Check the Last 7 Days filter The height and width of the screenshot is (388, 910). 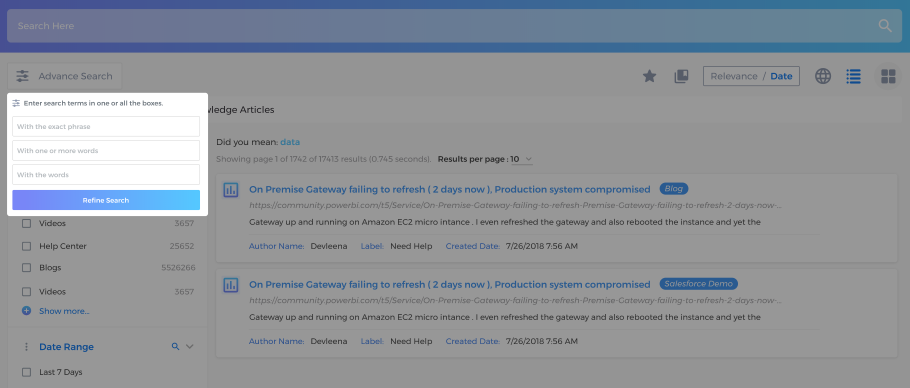[26, 372]
